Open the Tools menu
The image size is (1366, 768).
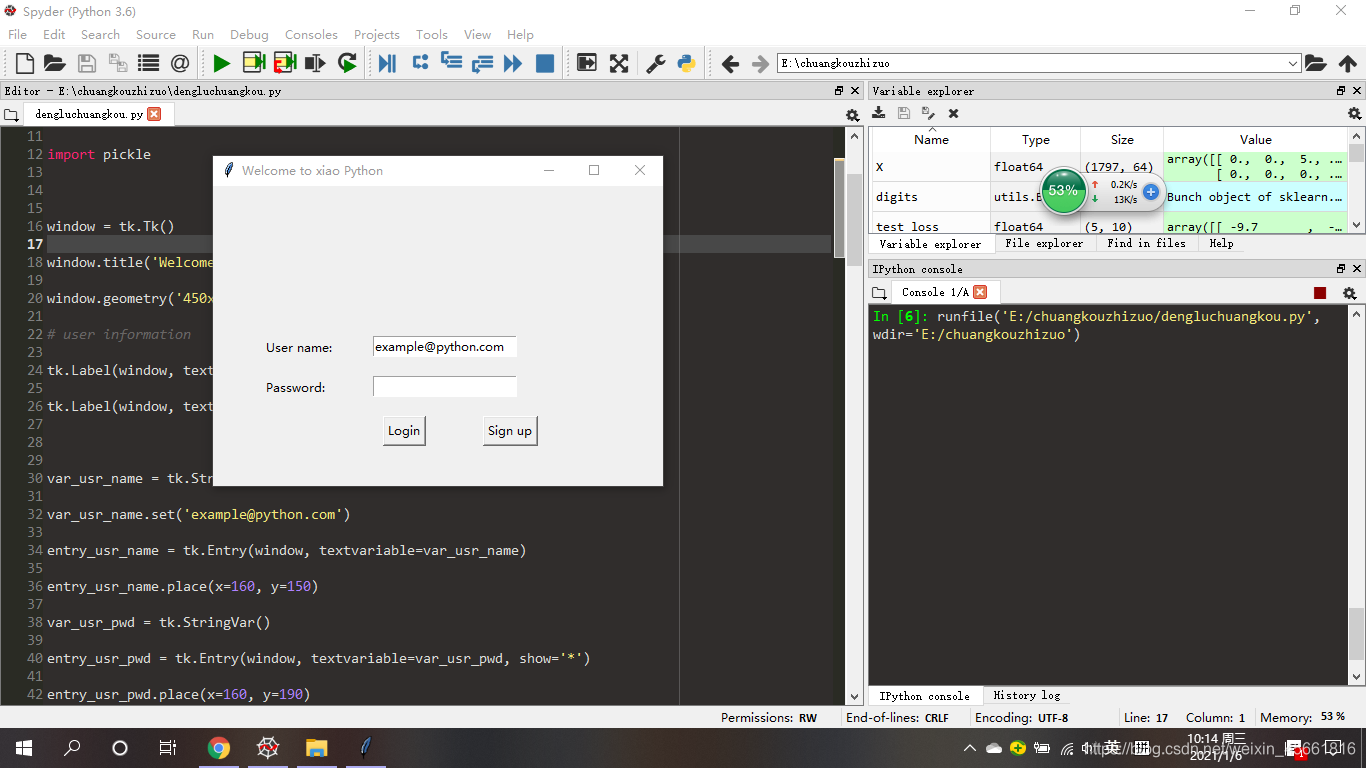tap(432, 34)
